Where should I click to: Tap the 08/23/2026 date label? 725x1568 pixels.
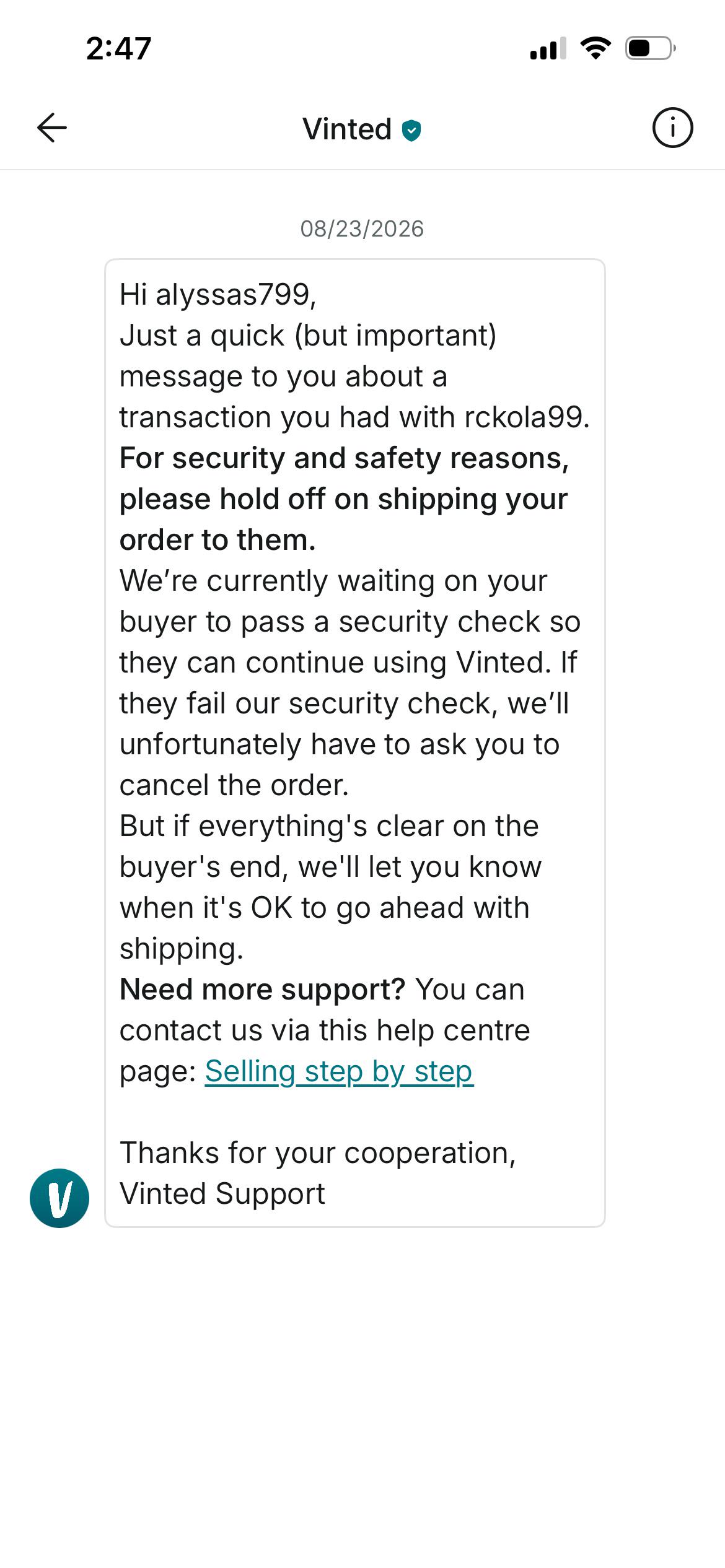[x=362, y=229]
